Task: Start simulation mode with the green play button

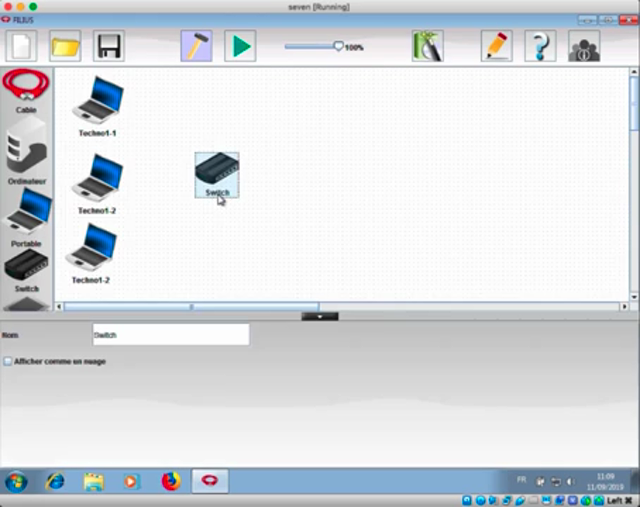Action: pyautogui.click(x=240, y=46)
